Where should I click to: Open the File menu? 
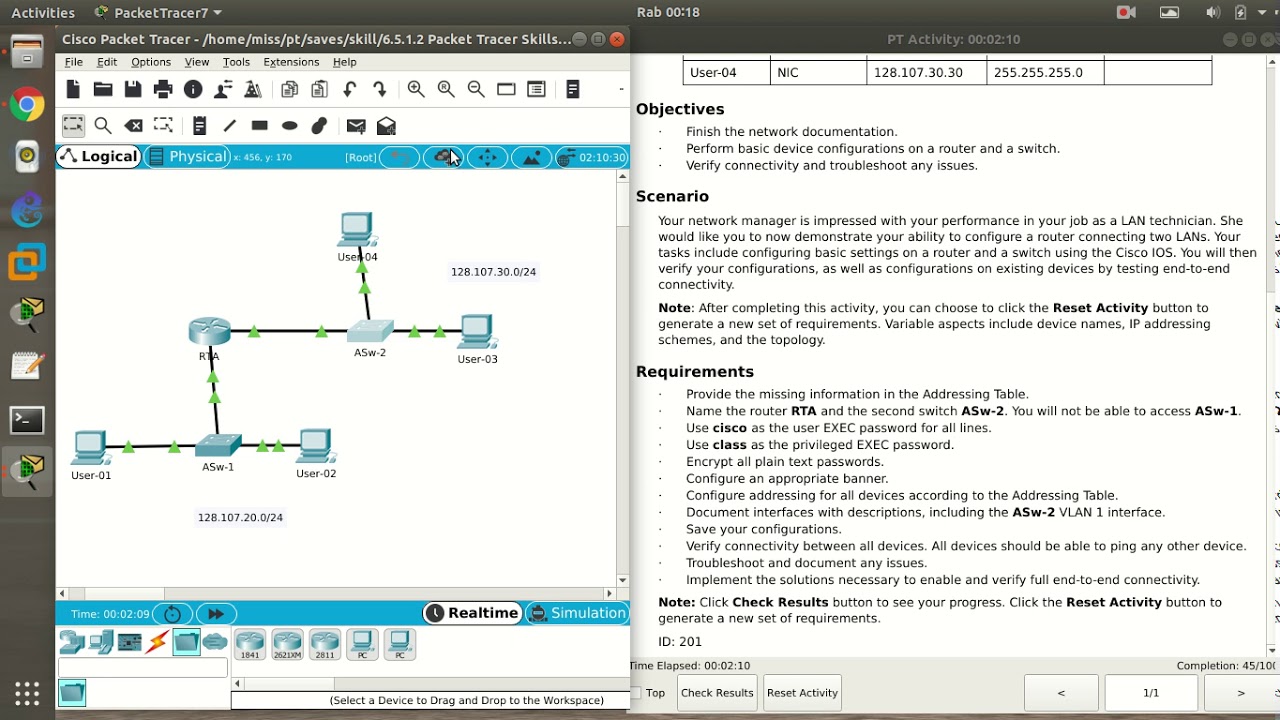(74, 62)
